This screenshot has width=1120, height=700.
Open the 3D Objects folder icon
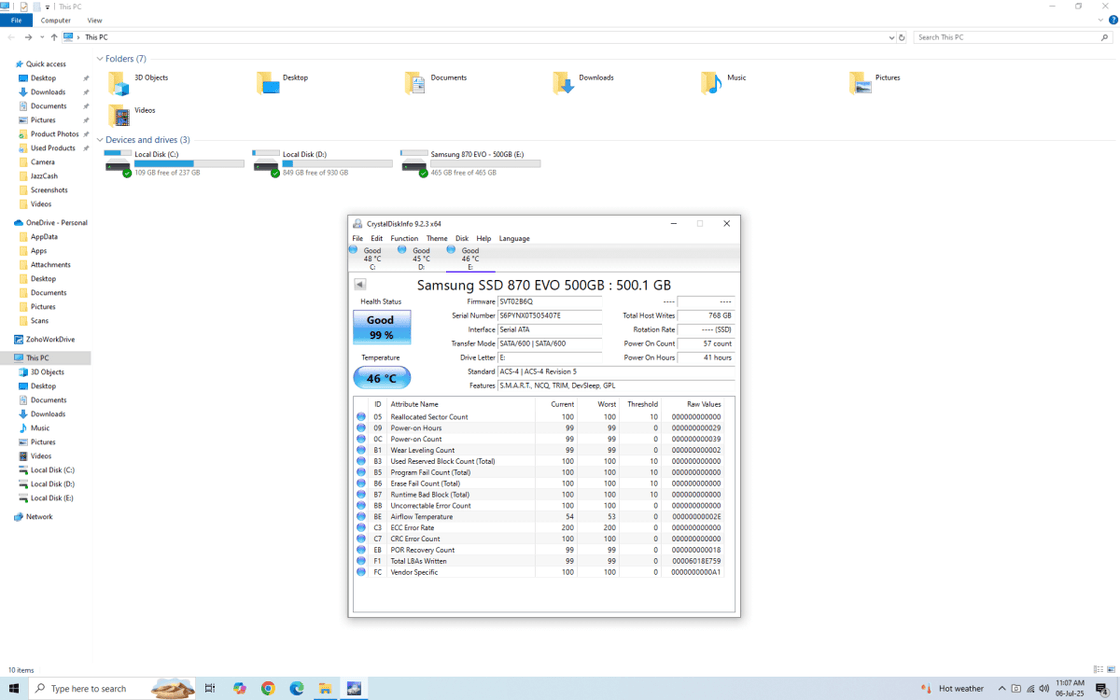pyautogui.click(x=118, y=83)
